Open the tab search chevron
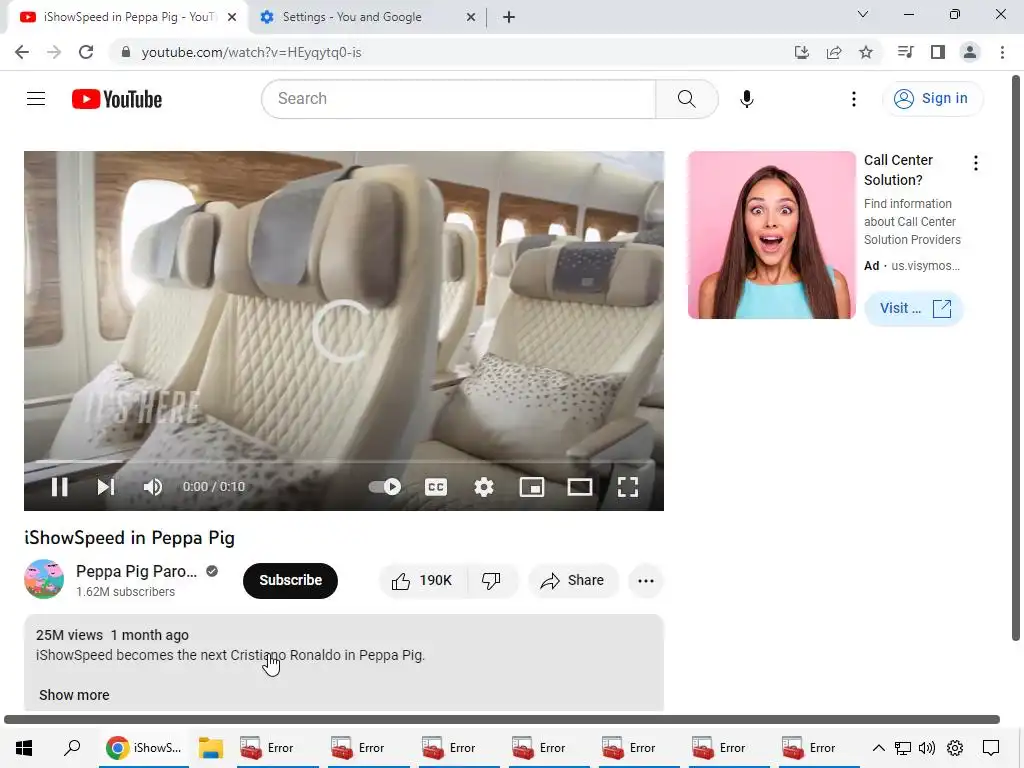 863,14
